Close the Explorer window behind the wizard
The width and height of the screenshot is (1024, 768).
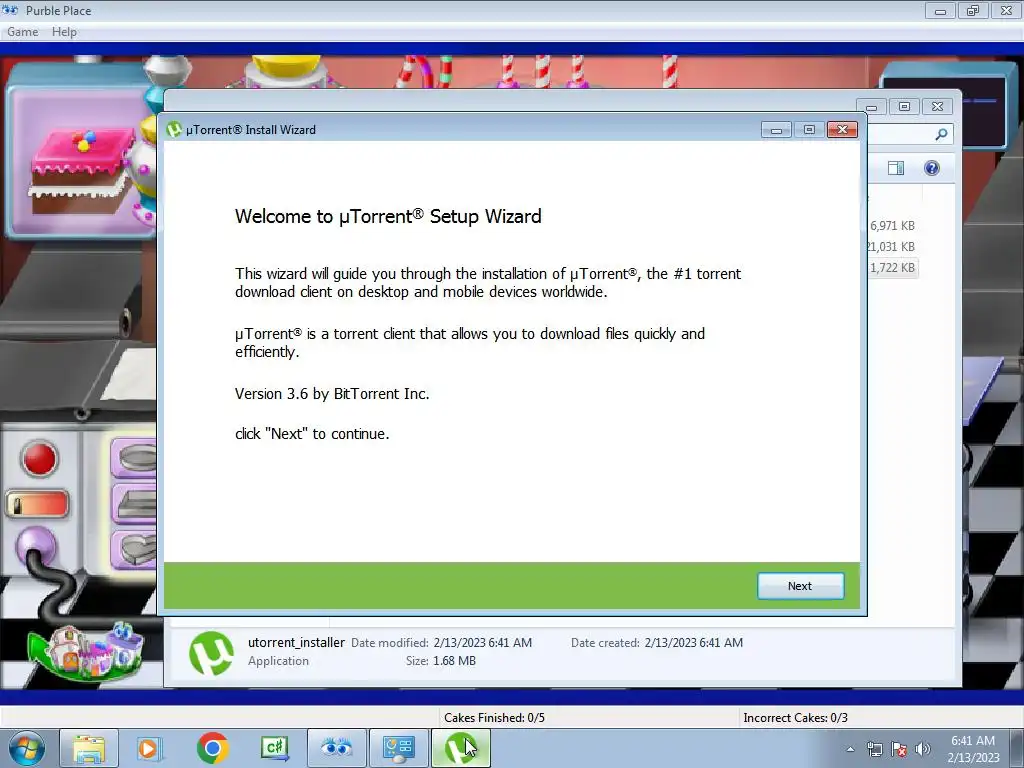[938, 106]
